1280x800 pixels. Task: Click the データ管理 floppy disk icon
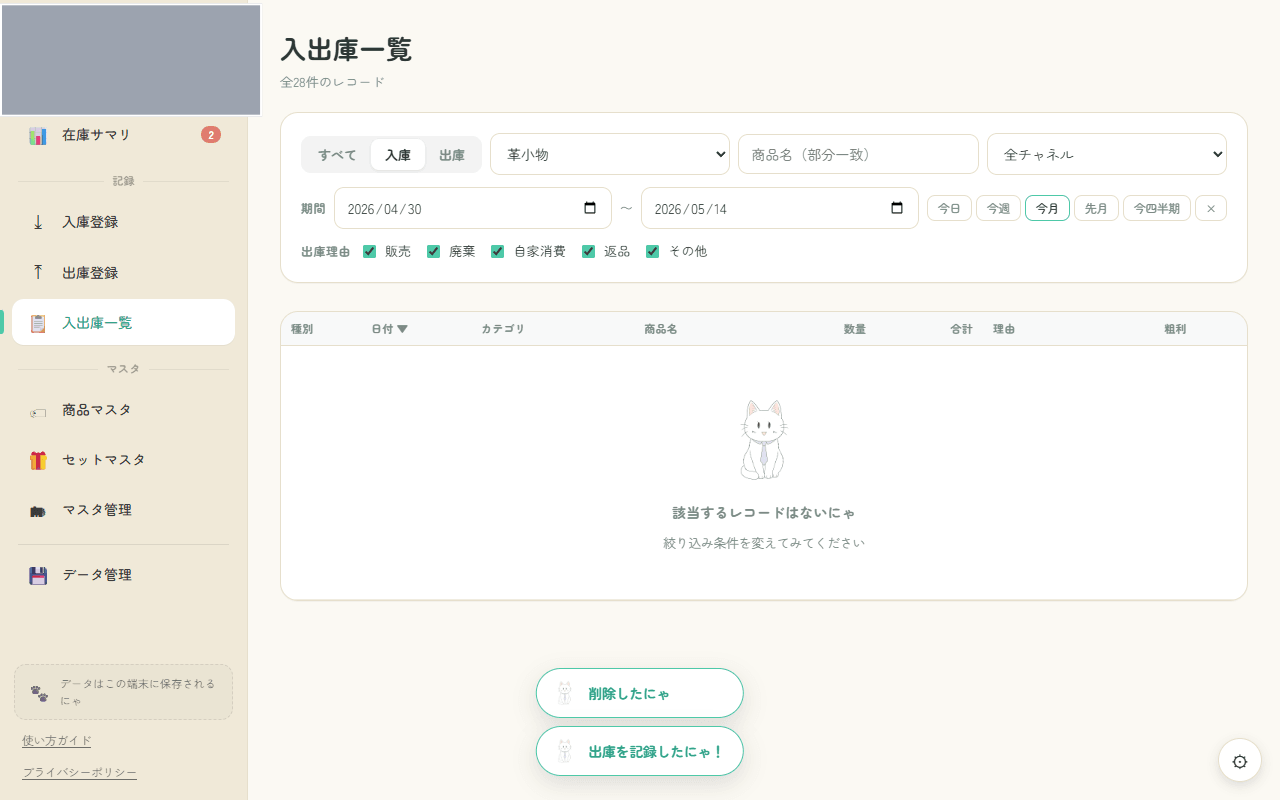(38, 575)
